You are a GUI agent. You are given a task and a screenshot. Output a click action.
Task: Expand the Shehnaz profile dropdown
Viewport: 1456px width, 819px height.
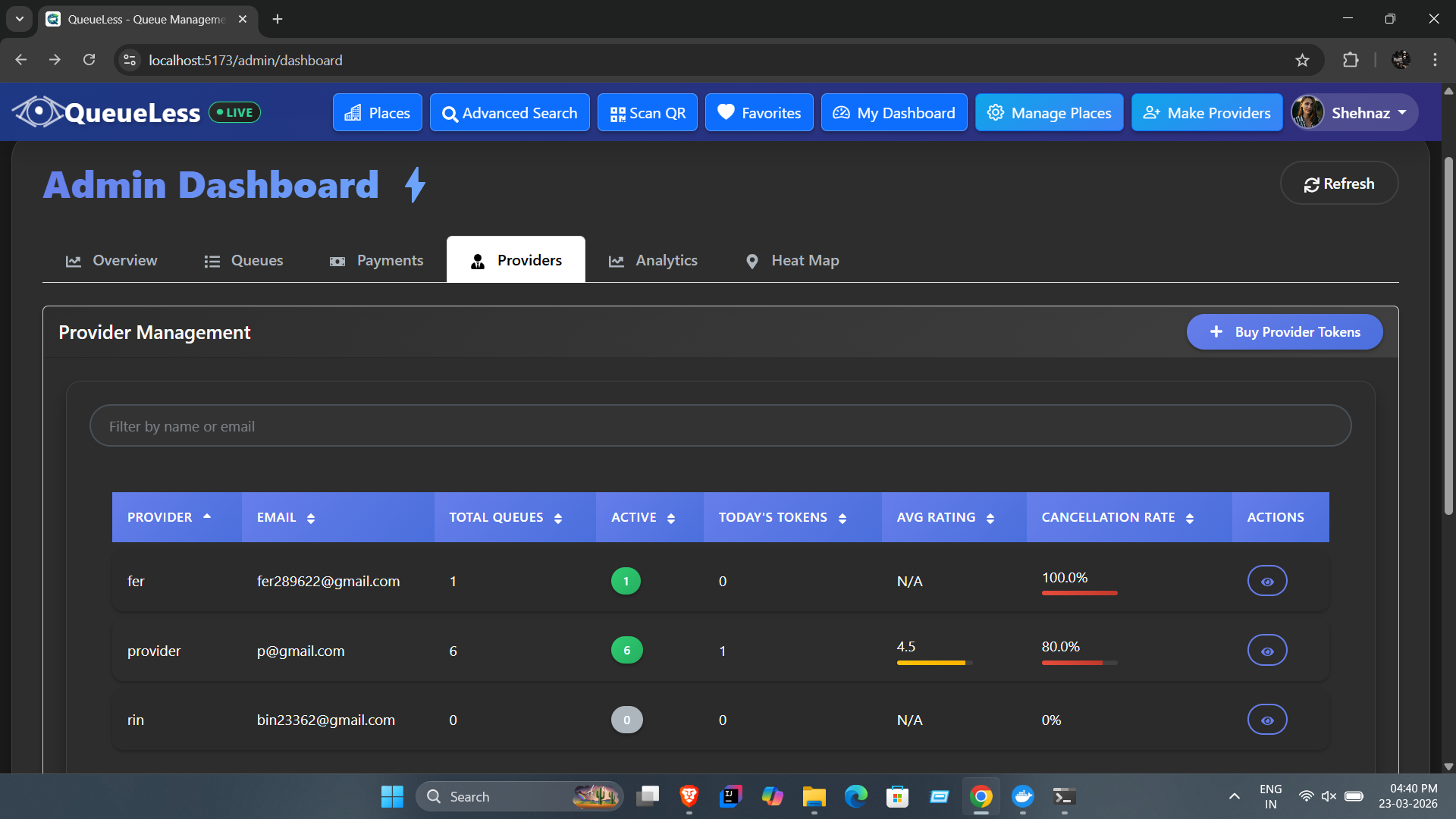[1354, 112]
